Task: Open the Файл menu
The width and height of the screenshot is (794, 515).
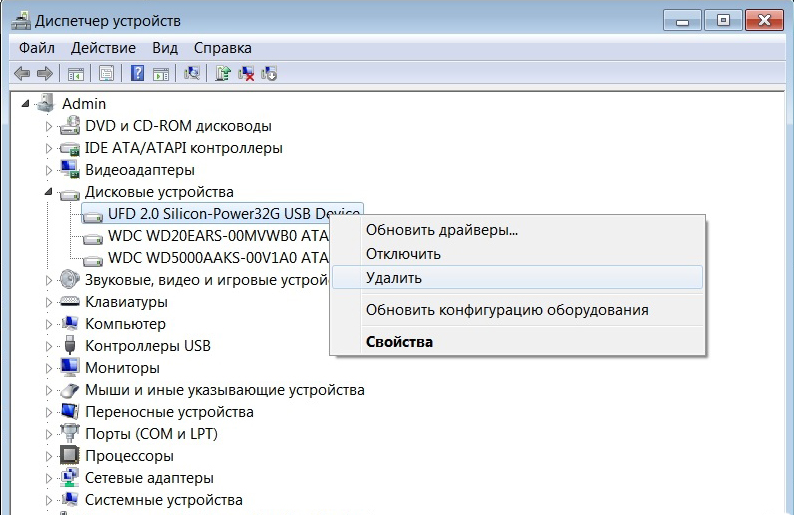Action: coord(36,48)
